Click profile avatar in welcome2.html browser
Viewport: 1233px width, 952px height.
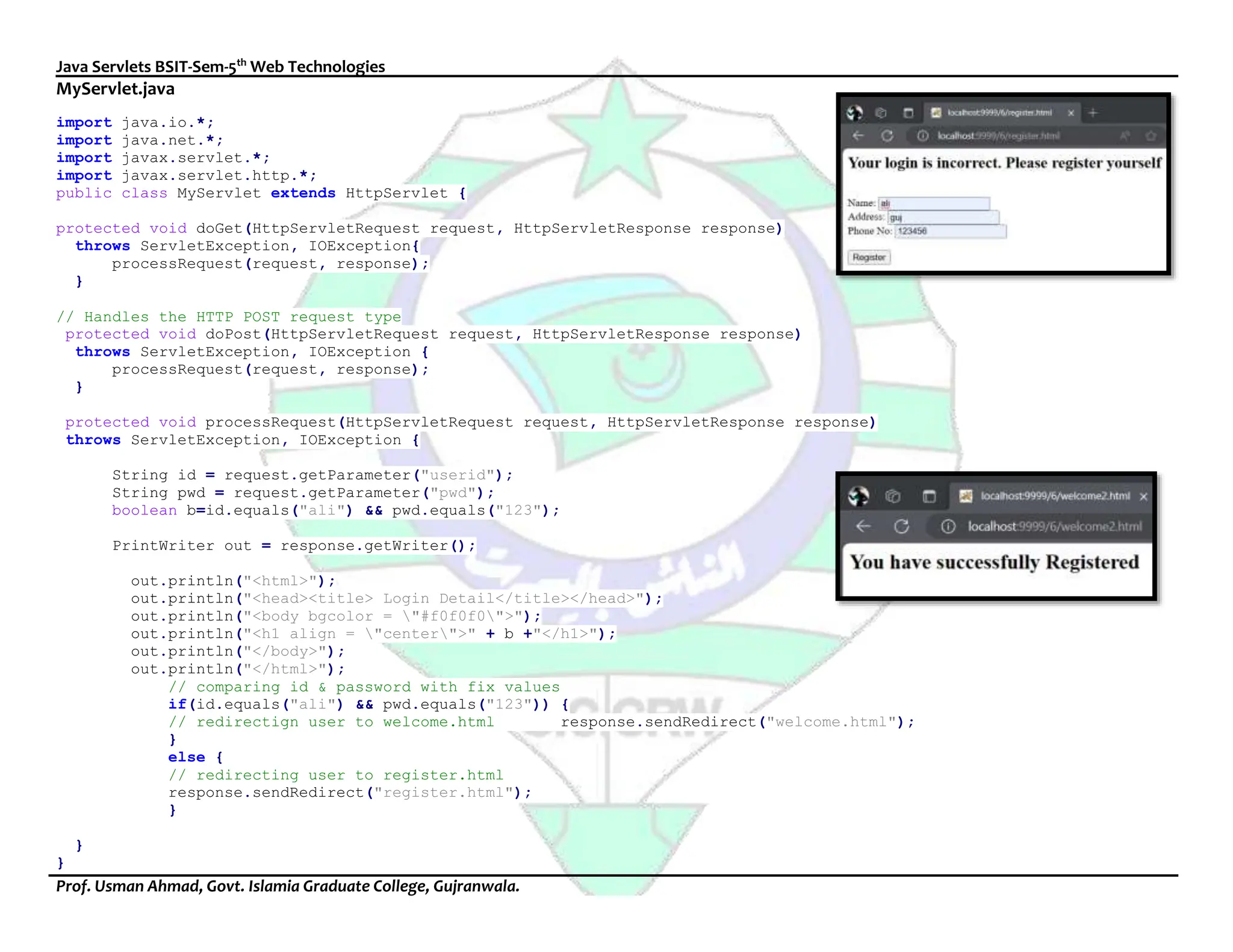(859, 496)
